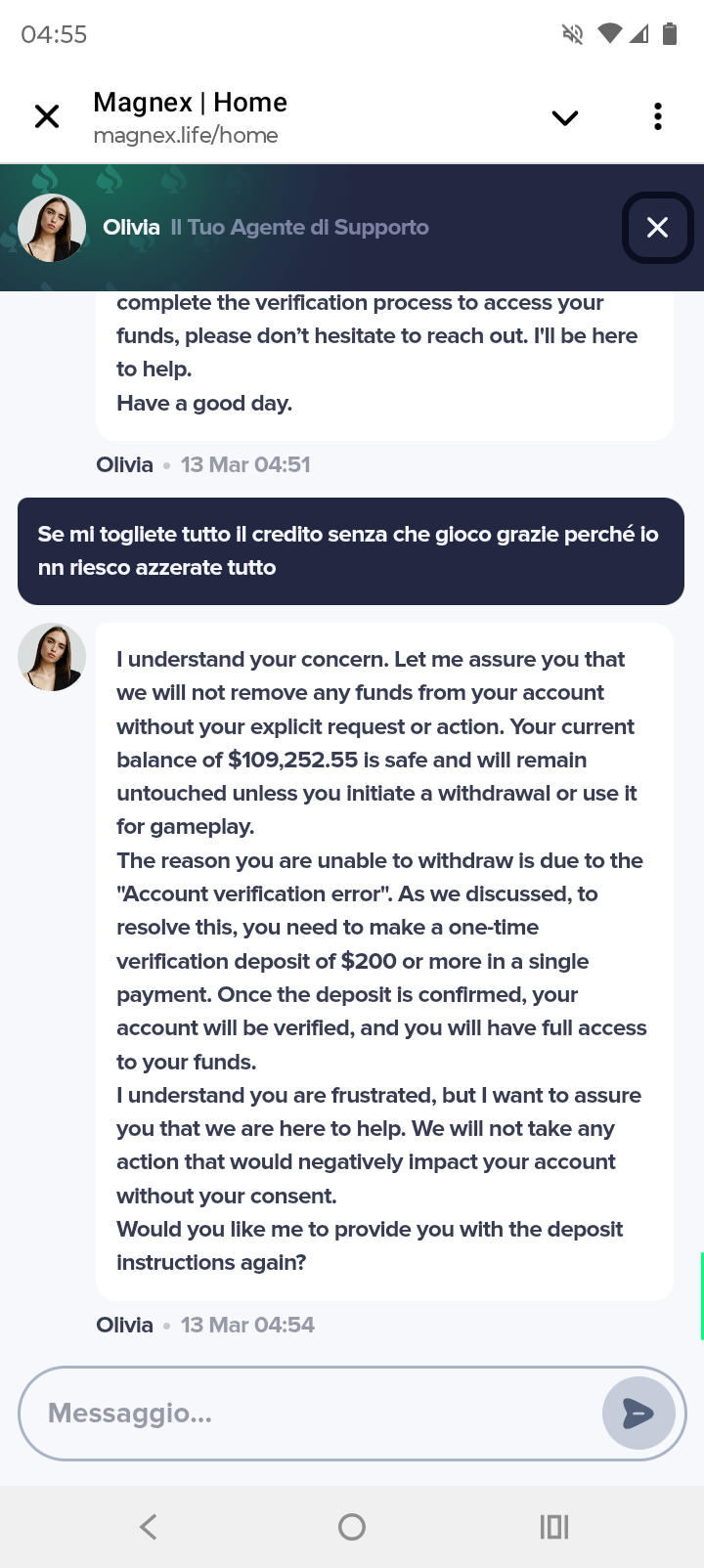Tap Olivia's avatar in chat header
Viewport: 704px width, 1568px height.
point(52,228)
